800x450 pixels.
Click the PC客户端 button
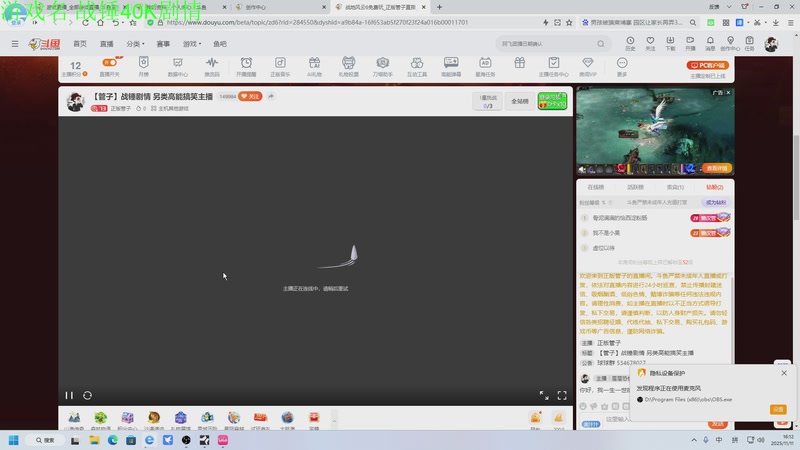click(708, 65)
